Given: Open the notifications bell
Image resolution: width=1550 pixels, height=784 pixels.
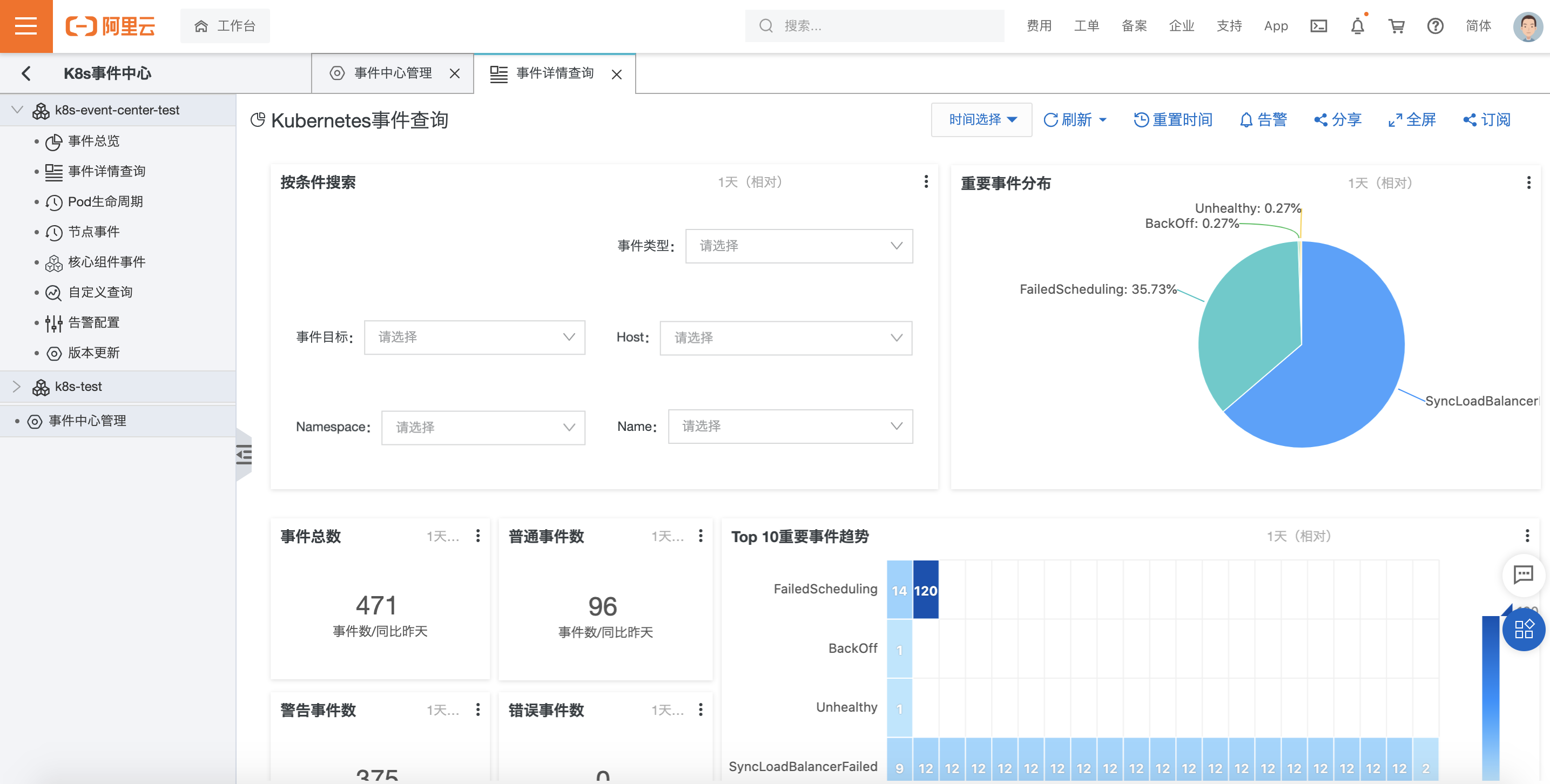Looking at the screenshot, I should pos(1357,26).
